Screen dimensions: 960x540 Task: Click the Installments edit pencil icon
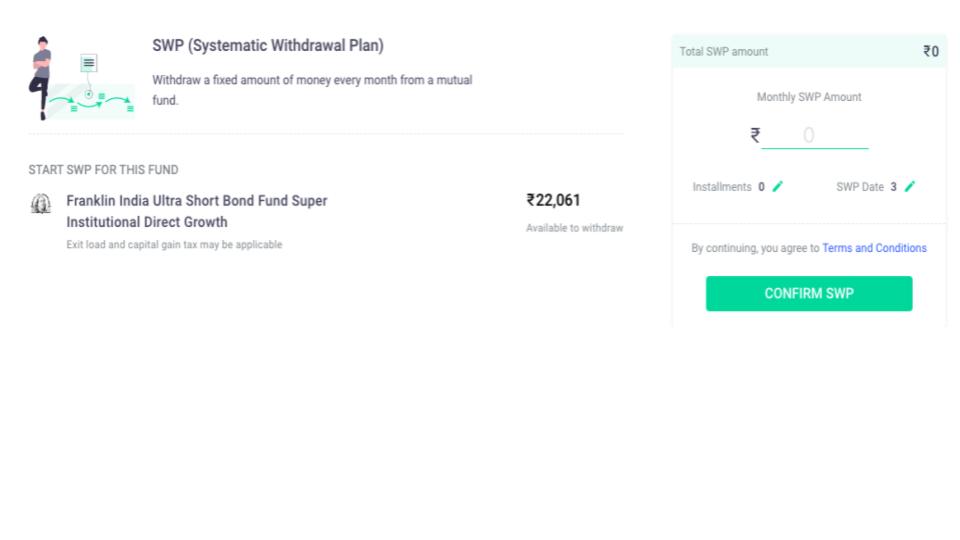(778, 187)
